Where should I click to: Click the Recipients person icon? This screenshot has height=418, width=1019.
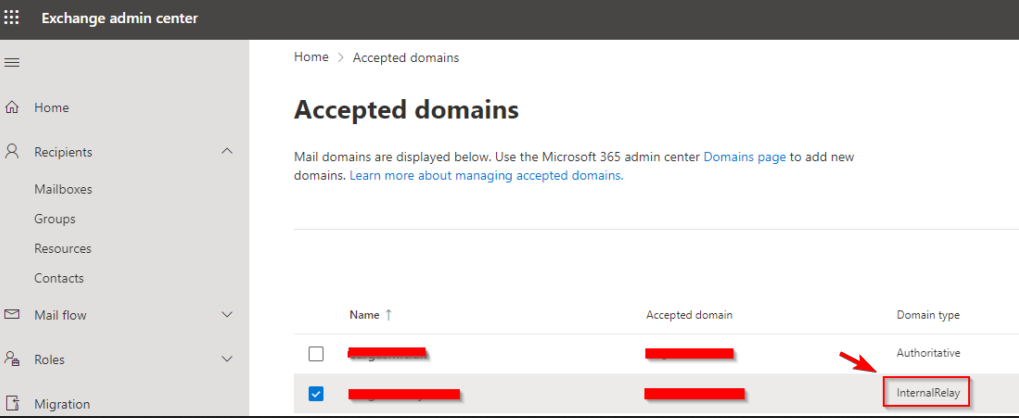[13, 152]
